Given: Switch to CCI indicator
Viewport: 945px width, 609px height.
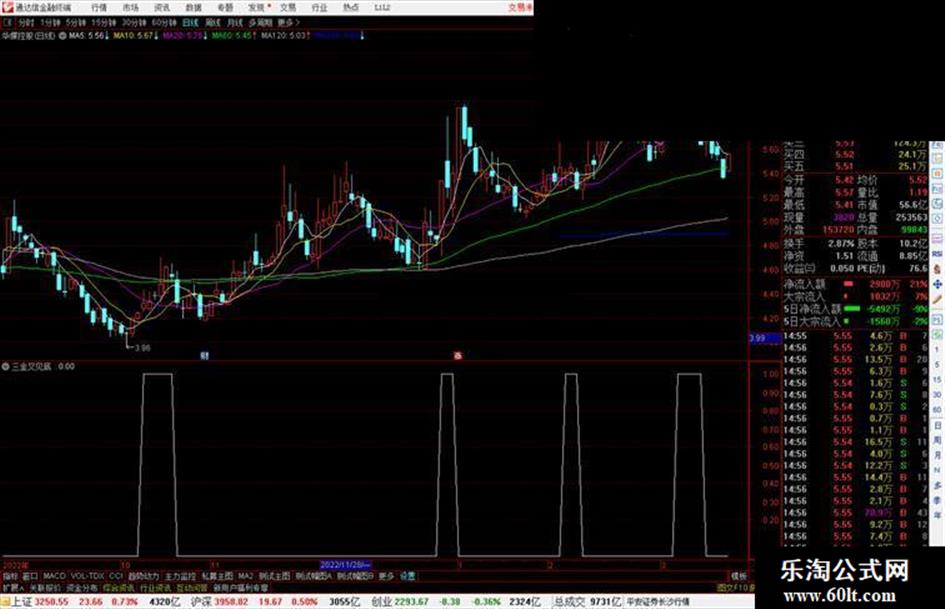Looking at the screenshot, I should click(116, 576).
